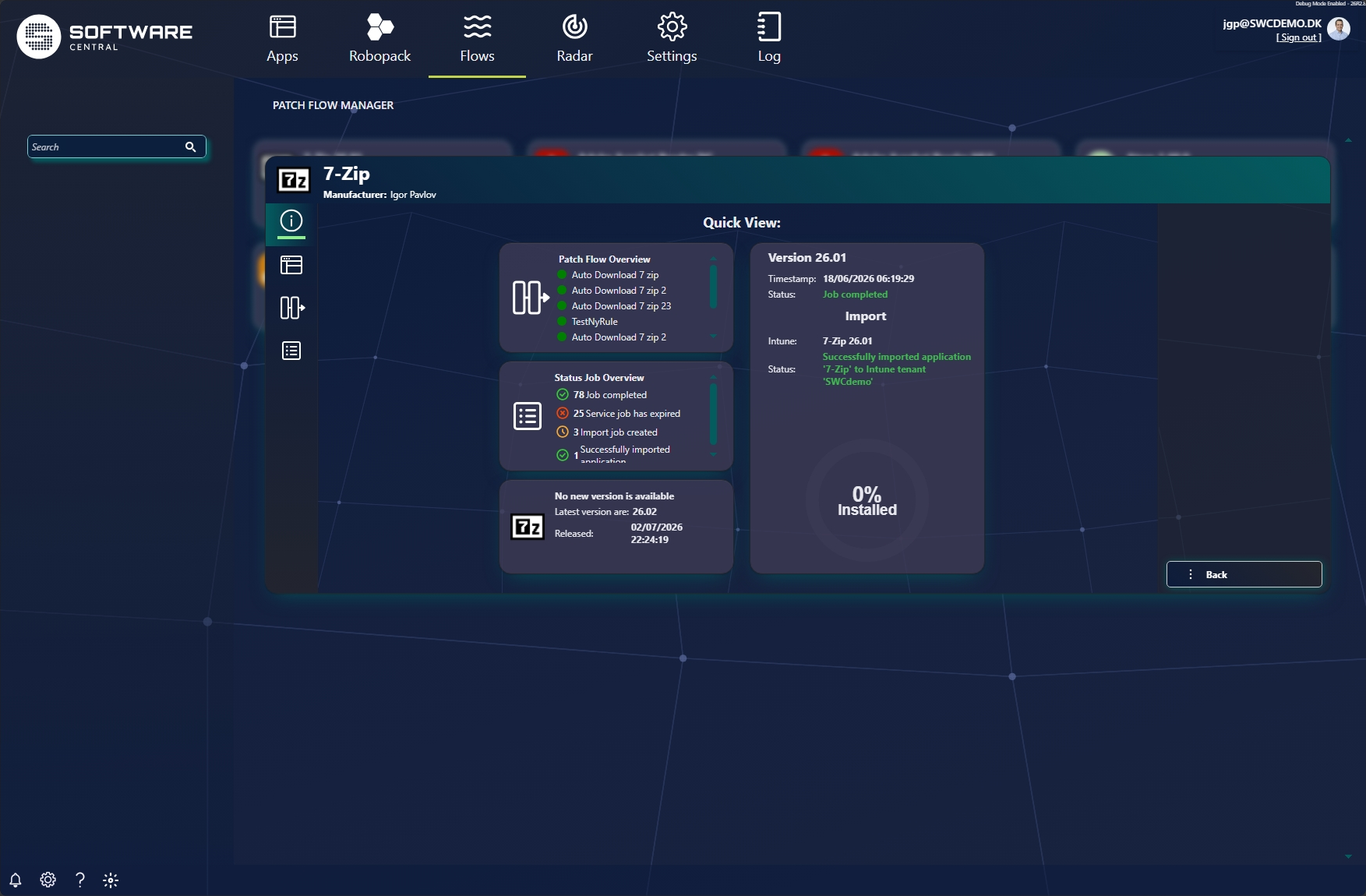Open the notifications bell icon
Screen dimensions: 1366x896
(x=15, y=880)
